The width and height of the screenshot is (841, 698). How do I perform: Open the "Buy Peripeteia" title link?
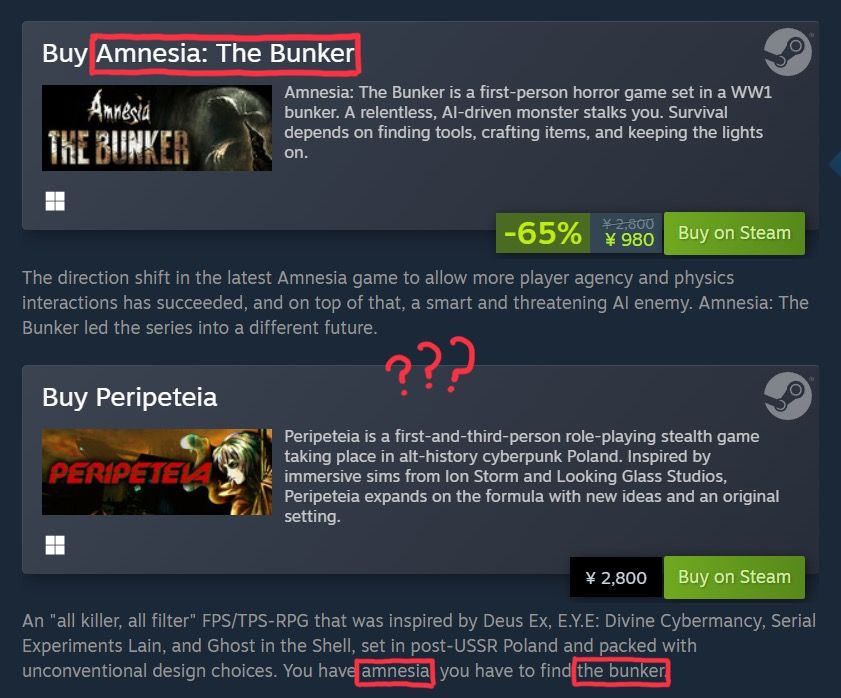point(130,397)
